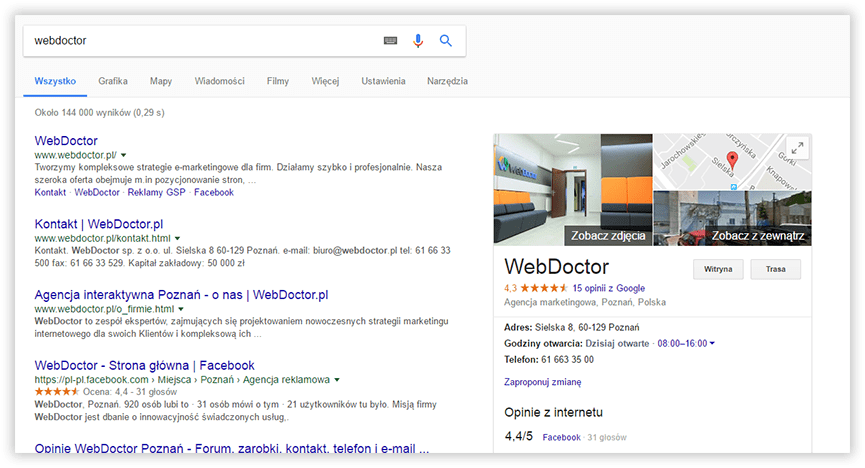Expand the map with the fullscreen arrows icon

tap(797, 148)
